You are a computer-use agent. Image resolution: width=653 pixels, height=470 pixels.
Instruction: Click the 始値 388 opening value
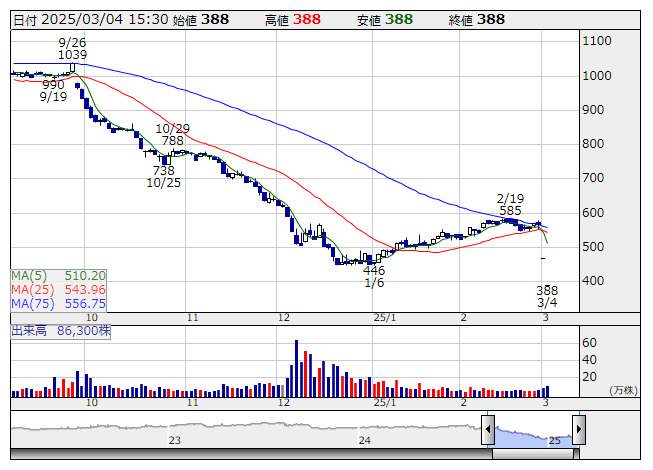201,20
